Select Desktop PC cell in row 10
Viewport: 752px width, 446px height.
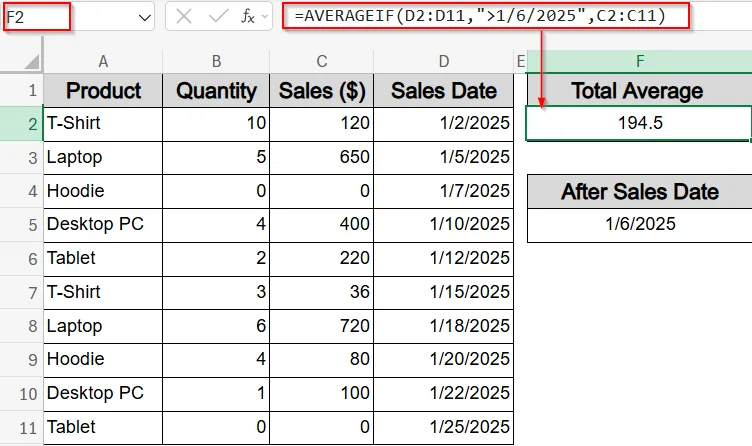[103, 394]
